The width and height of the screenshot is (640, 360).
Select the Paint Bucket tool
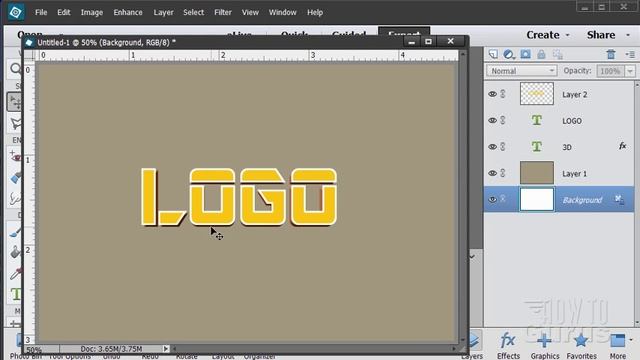click(x=15, y=253)
